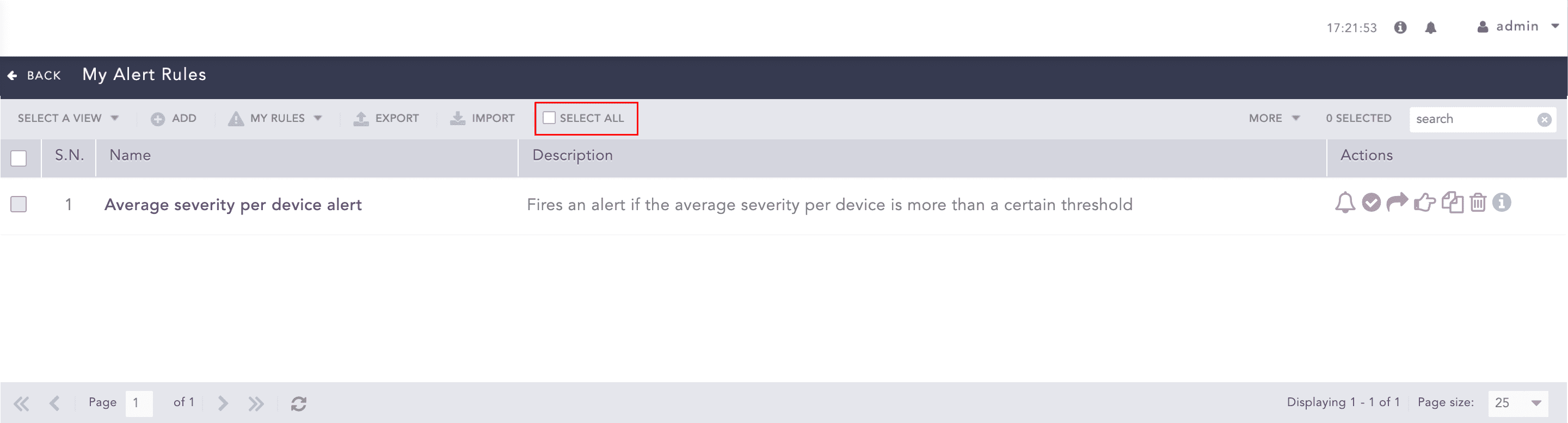Click the bell icon in the alert rule row
This screenshot has width=1568, height=423.
coord(1345,203)
